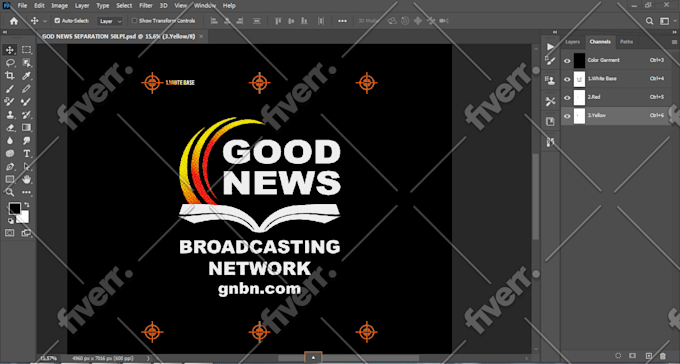The height and width of the screenshot is (364, 680).
Task: Swap foreground and background colors
Action: click(x=27, y=204)
